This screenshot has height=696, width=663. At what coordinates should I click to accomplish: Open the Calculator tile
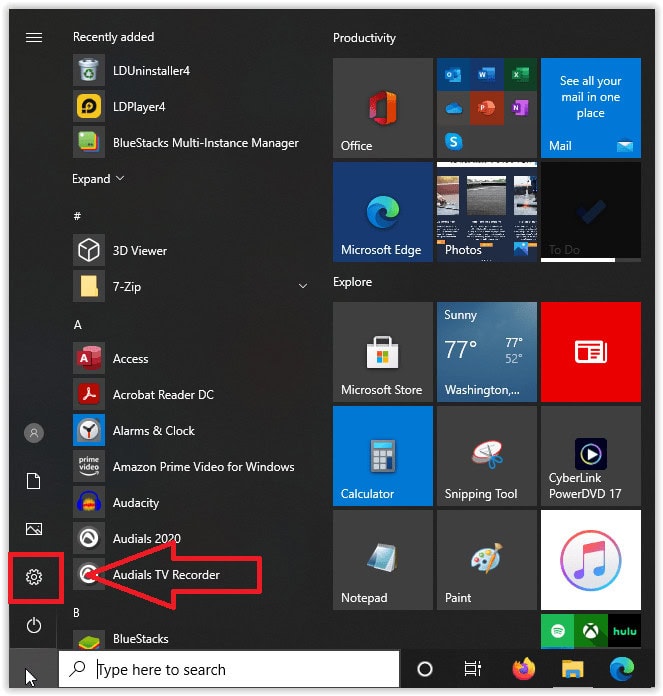click(x=382, y=455)
